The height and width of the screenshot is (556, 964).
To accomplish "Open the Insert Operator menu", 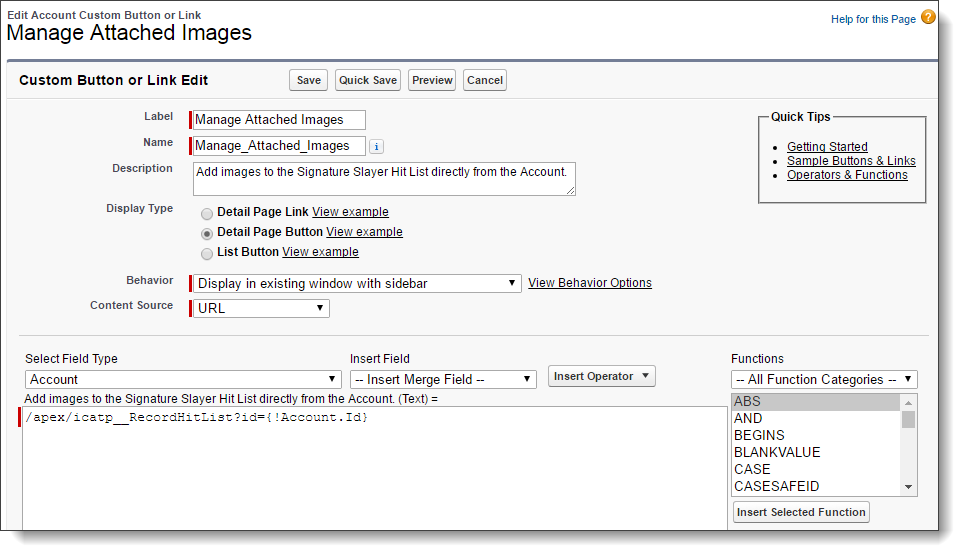I will [x=601, y=376].
